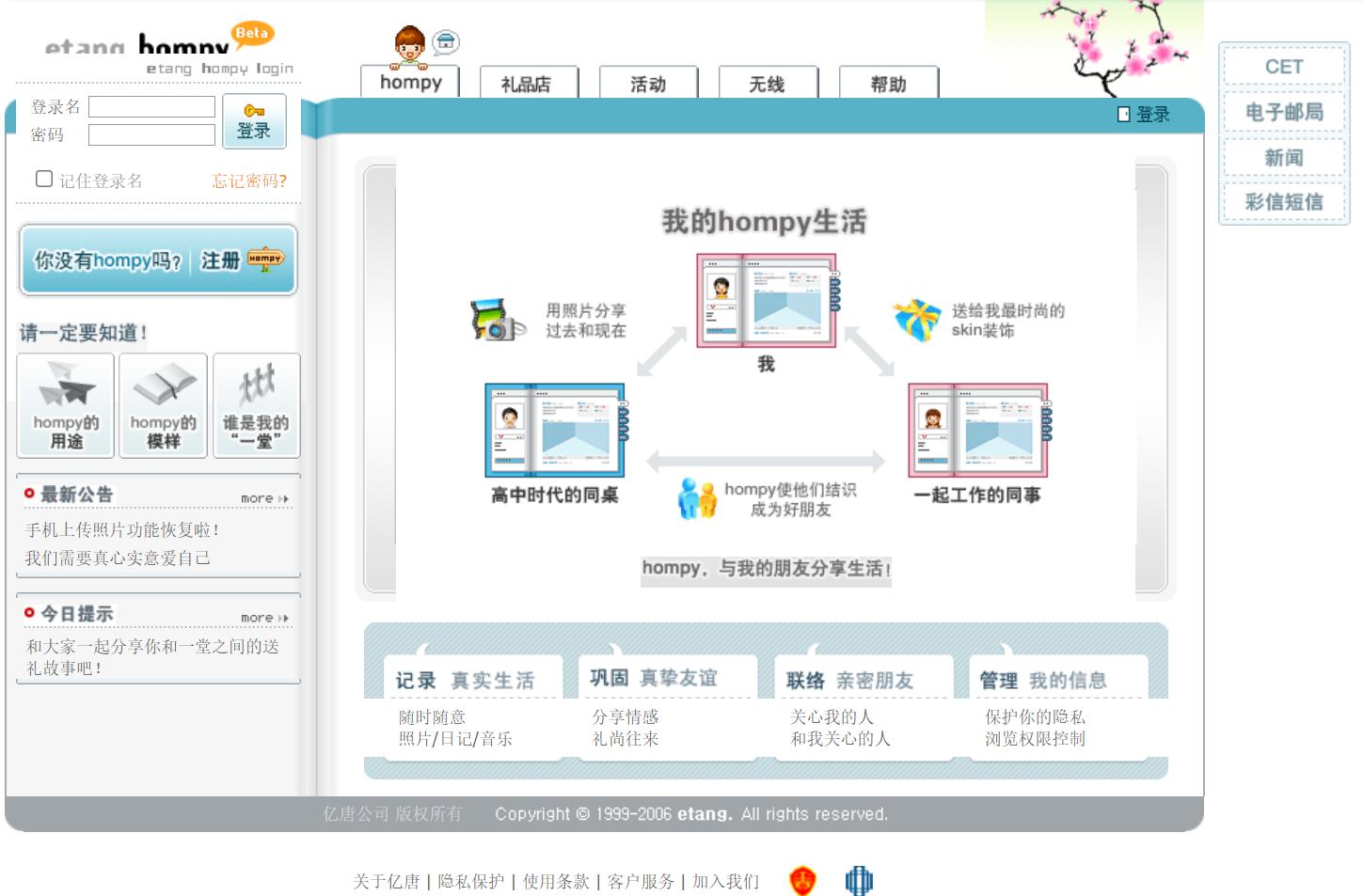Screen dimensions: 1363x896
Task: Click the Beta badge on the logo
Action: click(x=252, y=34)
